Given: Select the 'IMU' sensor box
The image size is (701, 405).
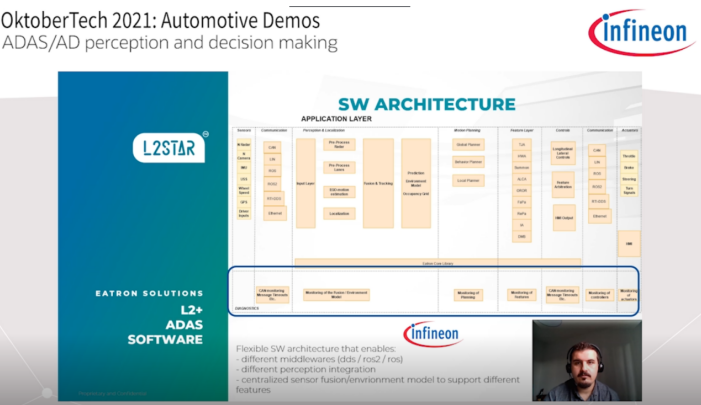Looking at the screenshot, I should click(244, 168).
